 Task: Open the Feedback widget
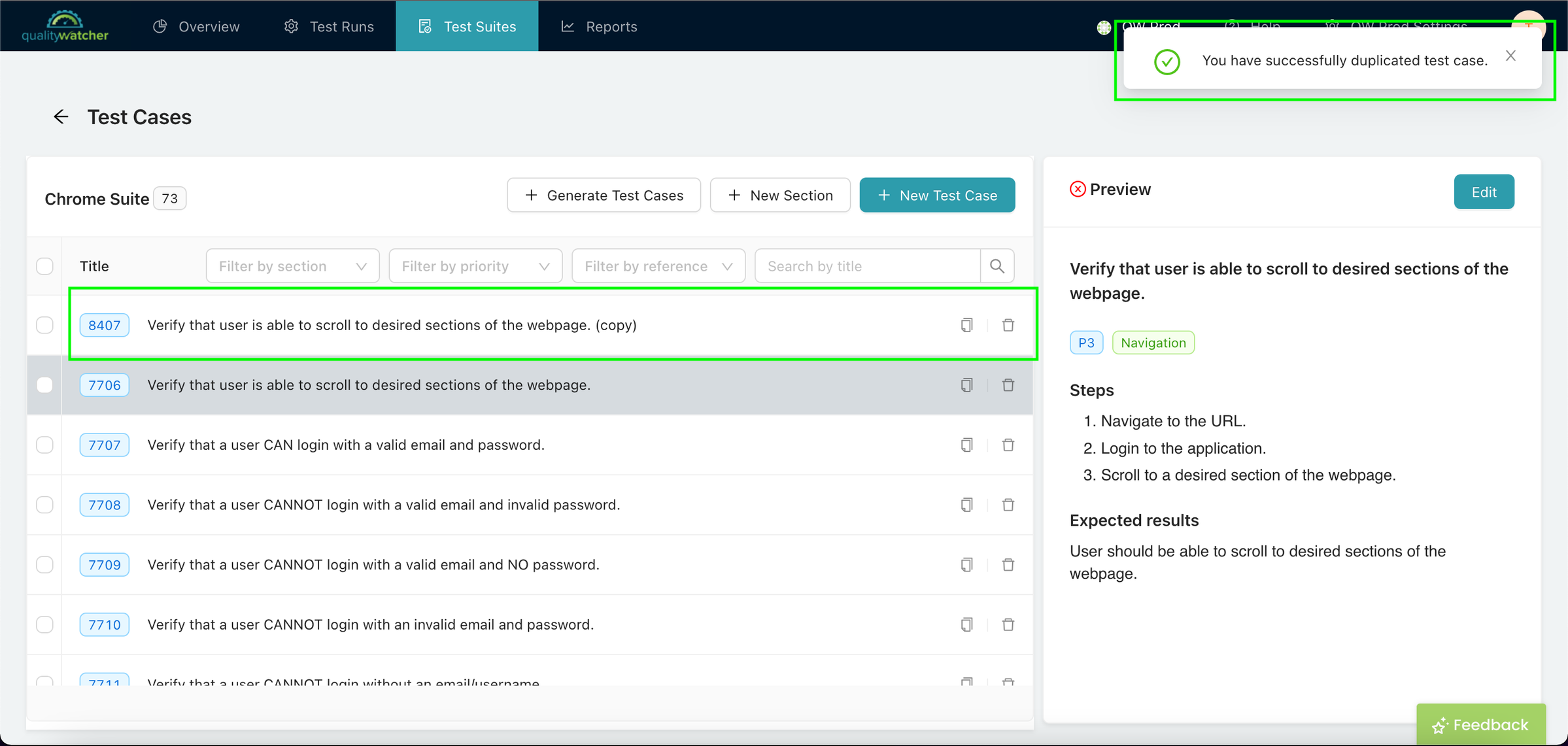coord(1481,724)
